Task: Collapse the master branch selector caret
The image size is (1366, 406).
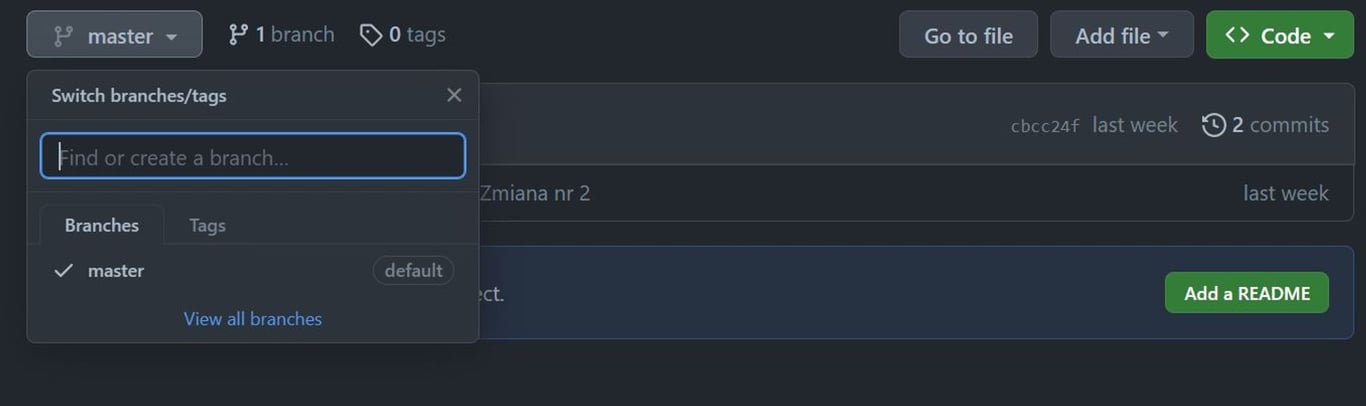Action: coord(171,37)
